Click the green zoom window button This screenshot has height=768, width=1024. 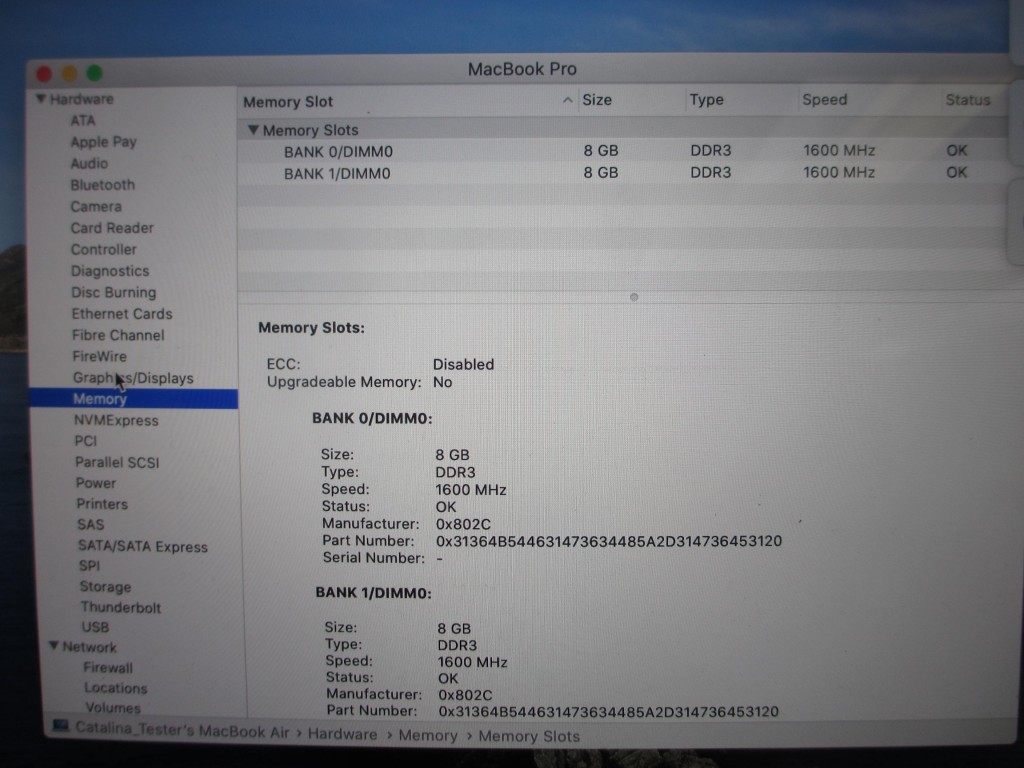point(95,73)
